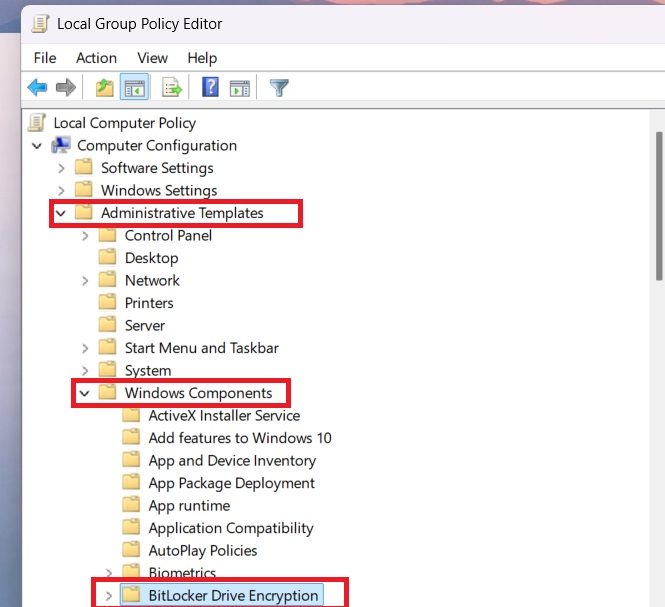Click the Start Menu and Taskbar folder icon

[x=107, y=347]
